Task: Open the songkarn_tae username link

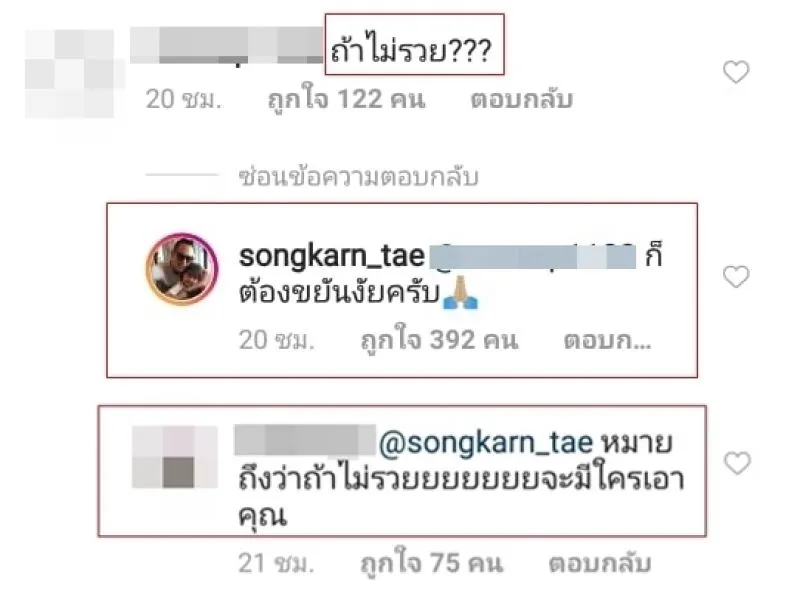Action: point(332,256)
